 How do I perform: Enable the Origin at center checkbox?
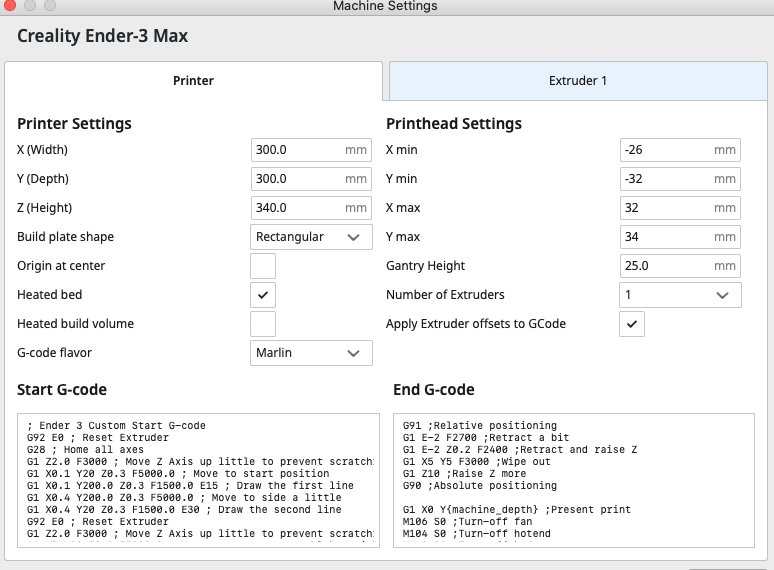263,266
